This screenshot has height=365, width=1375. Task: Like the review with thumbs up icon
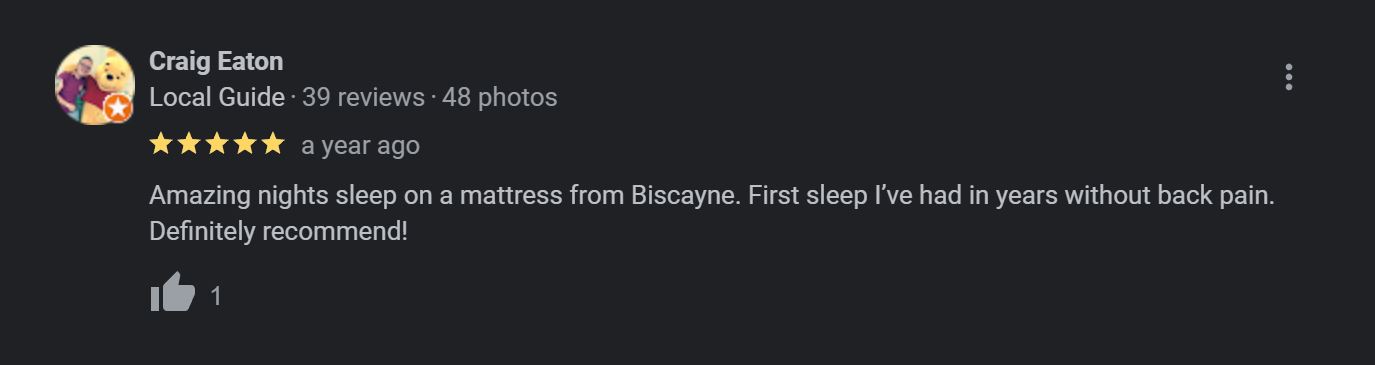click(172, 292)
